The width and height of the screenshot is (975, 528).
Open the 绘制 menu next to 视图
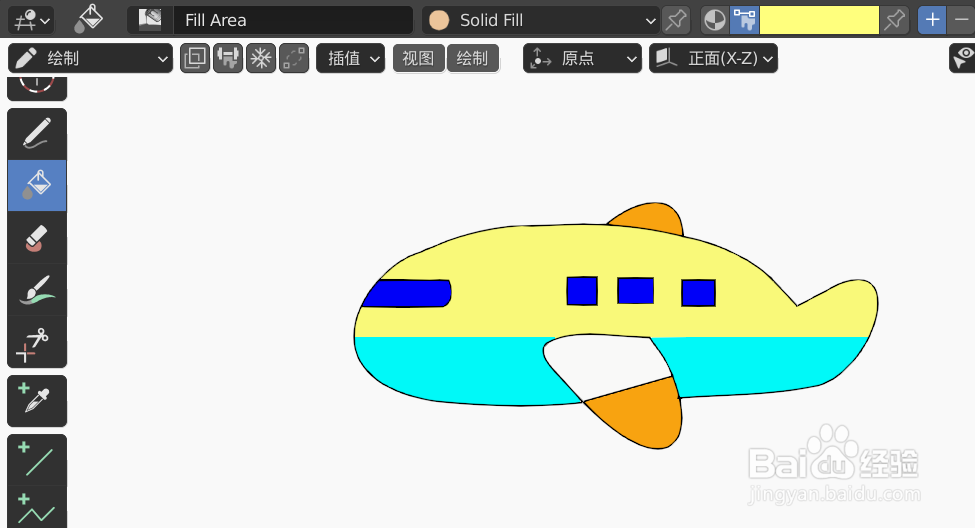click(473, 58)
